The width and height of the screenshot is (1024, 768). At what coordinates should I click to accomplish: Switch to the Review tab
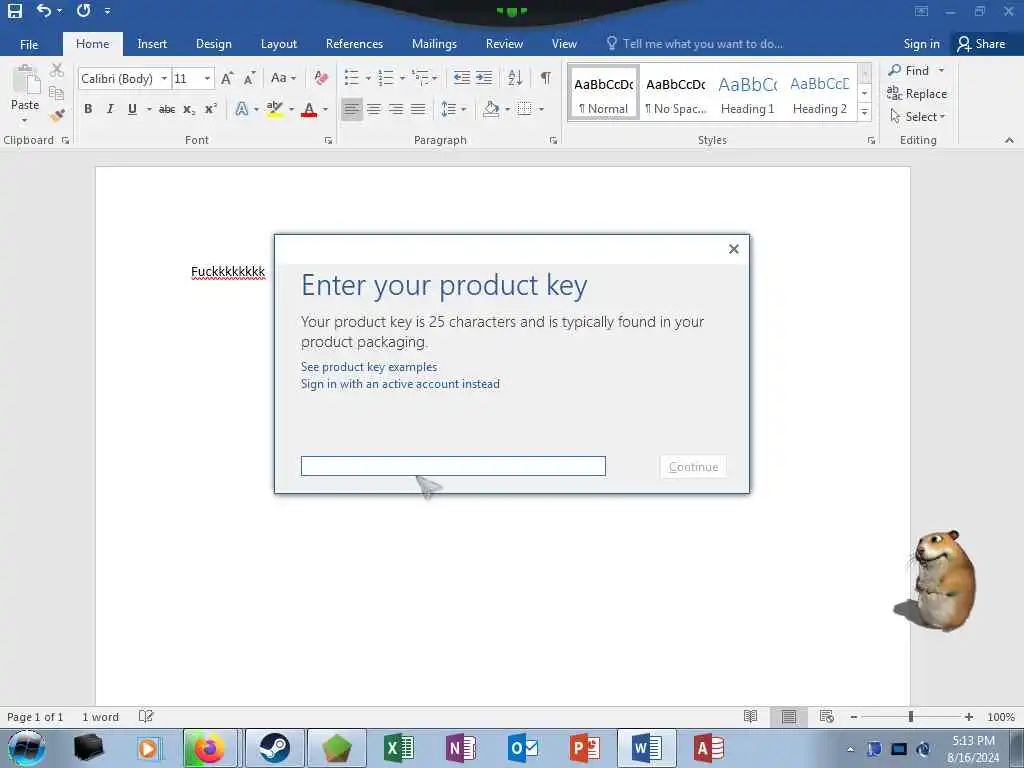504,44
